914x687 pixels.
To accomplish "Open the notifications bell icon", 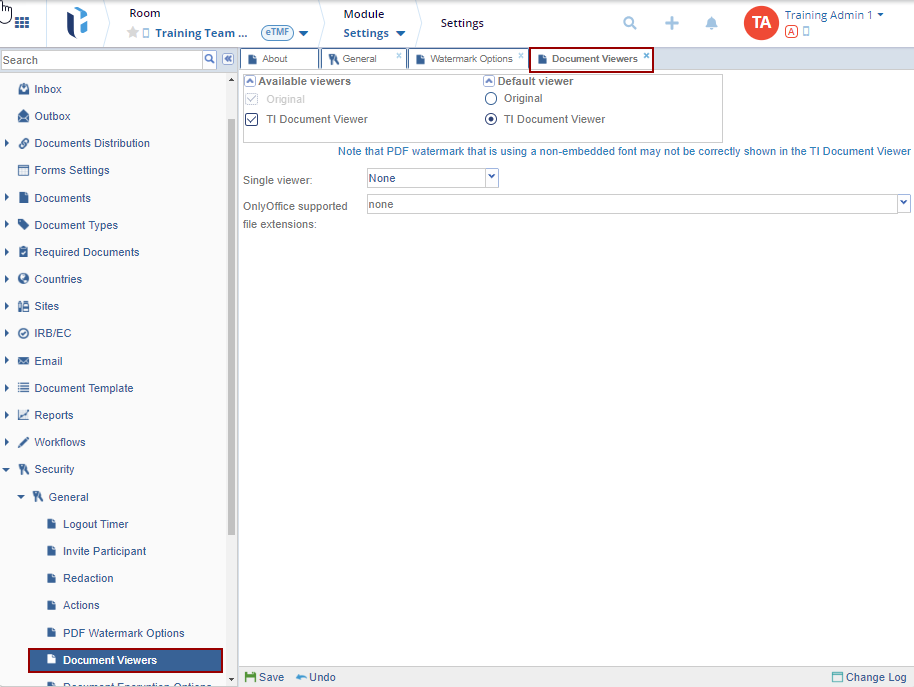I will click(712, 23).
